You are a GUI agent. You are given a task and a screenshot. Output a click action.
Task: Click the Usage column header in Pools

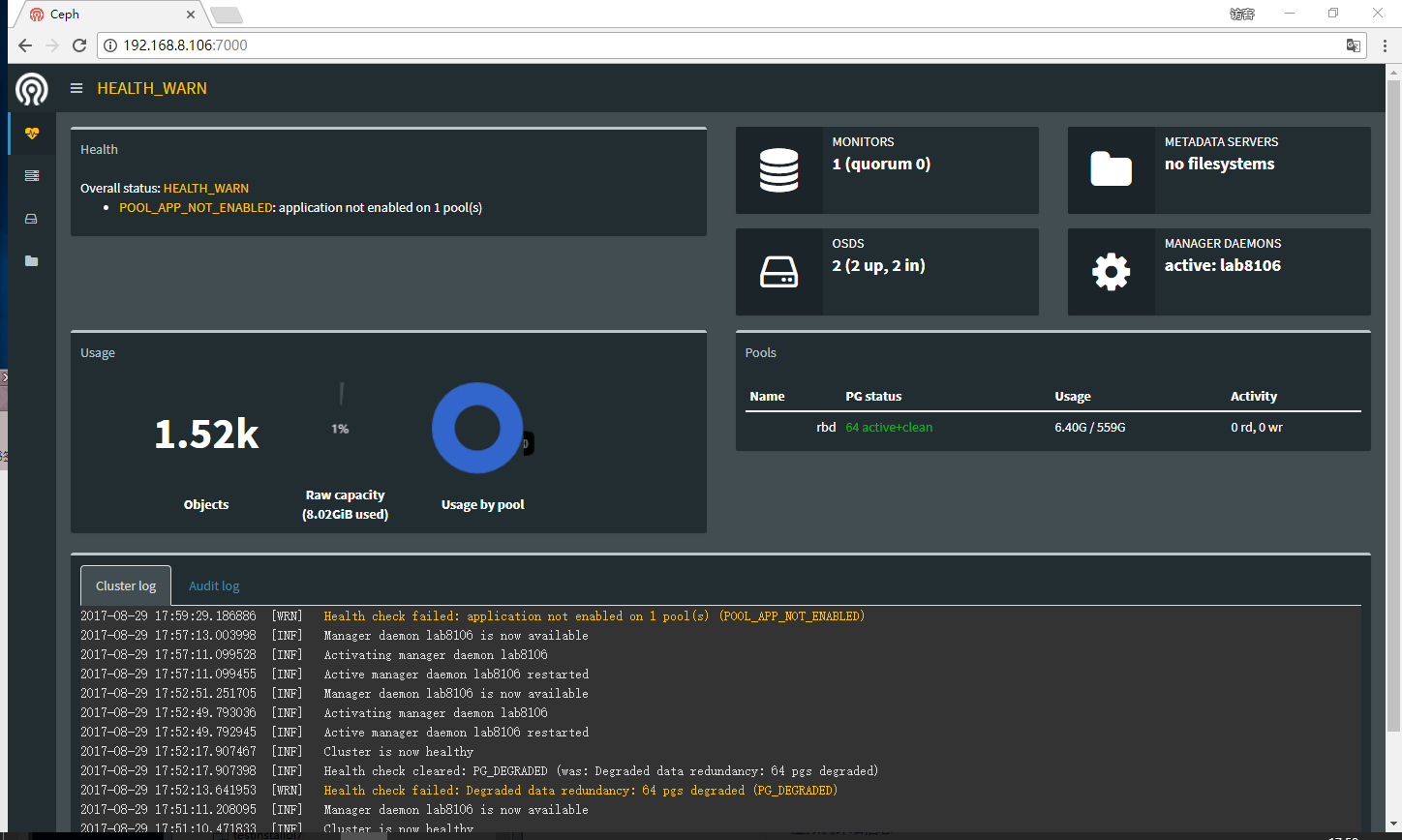click(x=1073, y=396)
